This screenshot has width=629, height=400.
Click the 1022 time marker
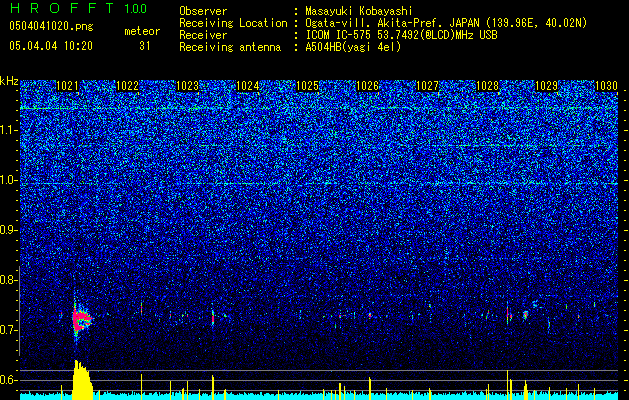click(x=127, y=86)
